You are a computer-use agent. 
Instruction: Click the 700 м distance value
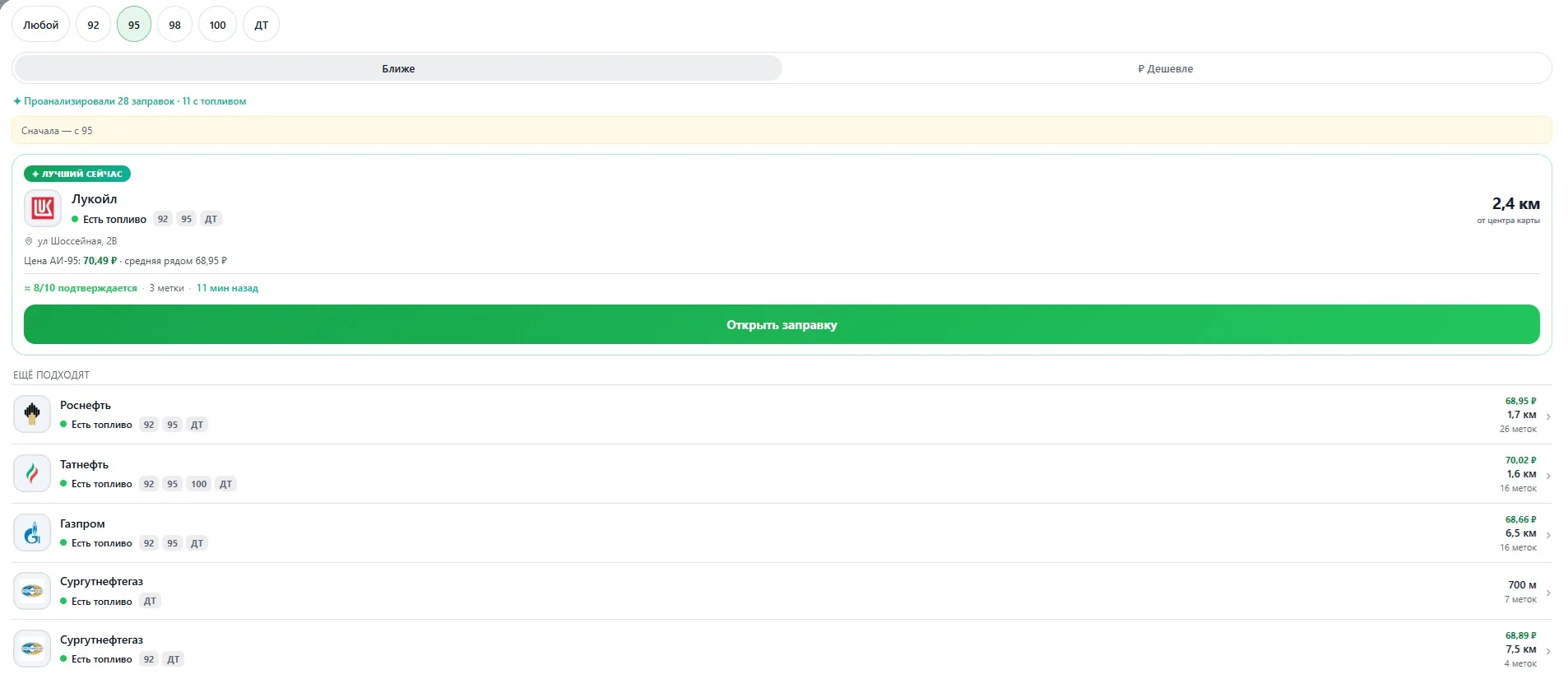[1522, 585]
